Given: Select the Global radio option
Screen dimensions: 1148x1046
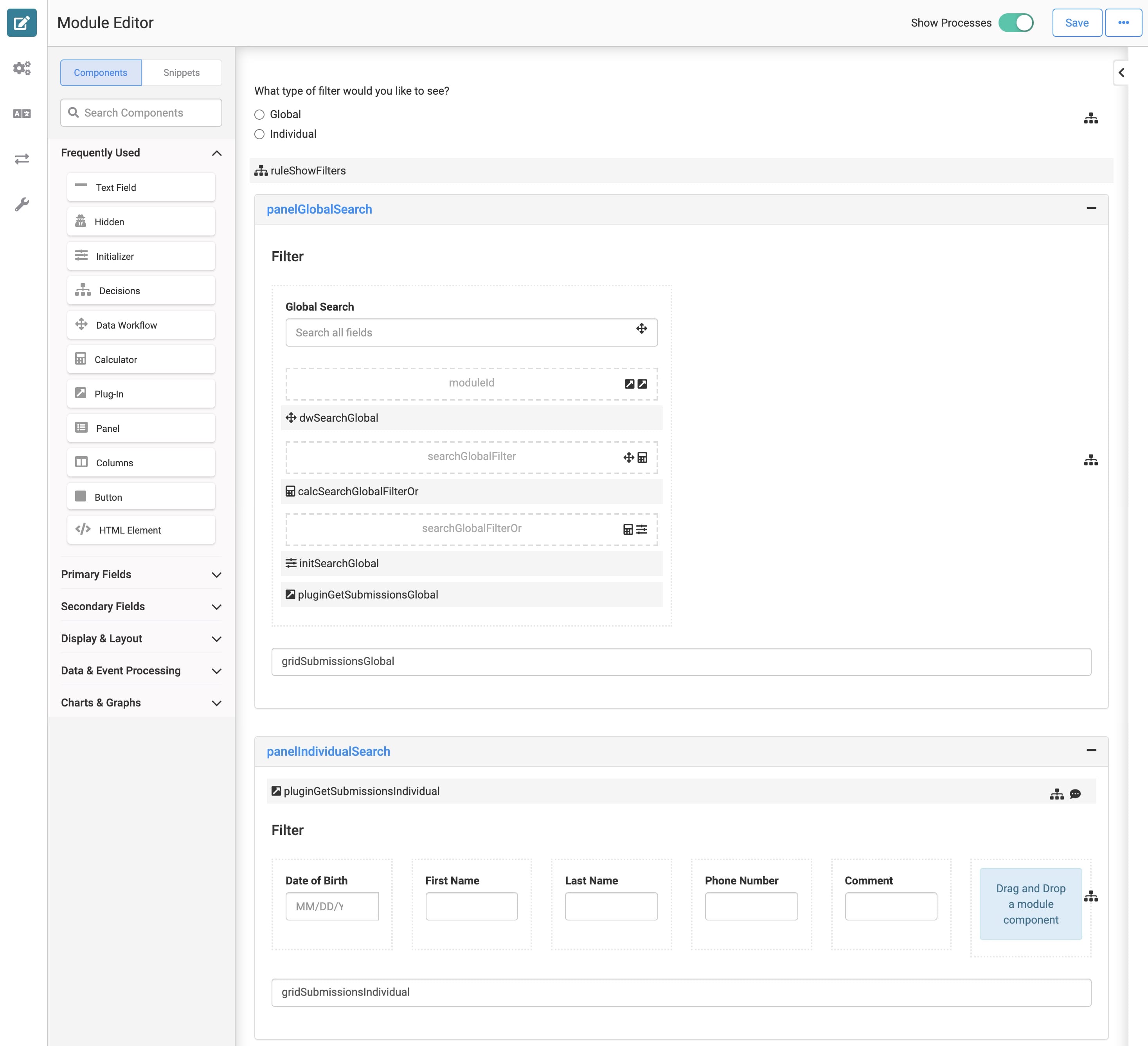Looking at the screenshot, I should 260,115.
